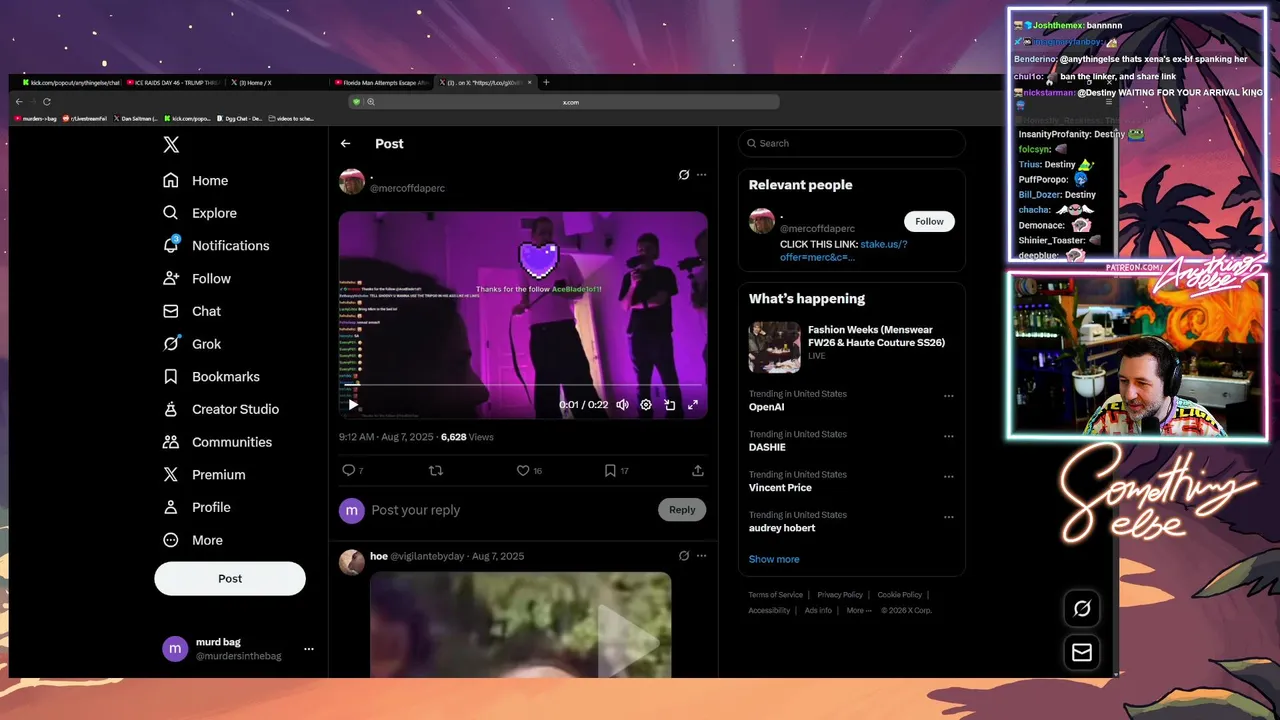Switch to the ICE RAIDS DAY 46 tab

click(x=172, y=83)
